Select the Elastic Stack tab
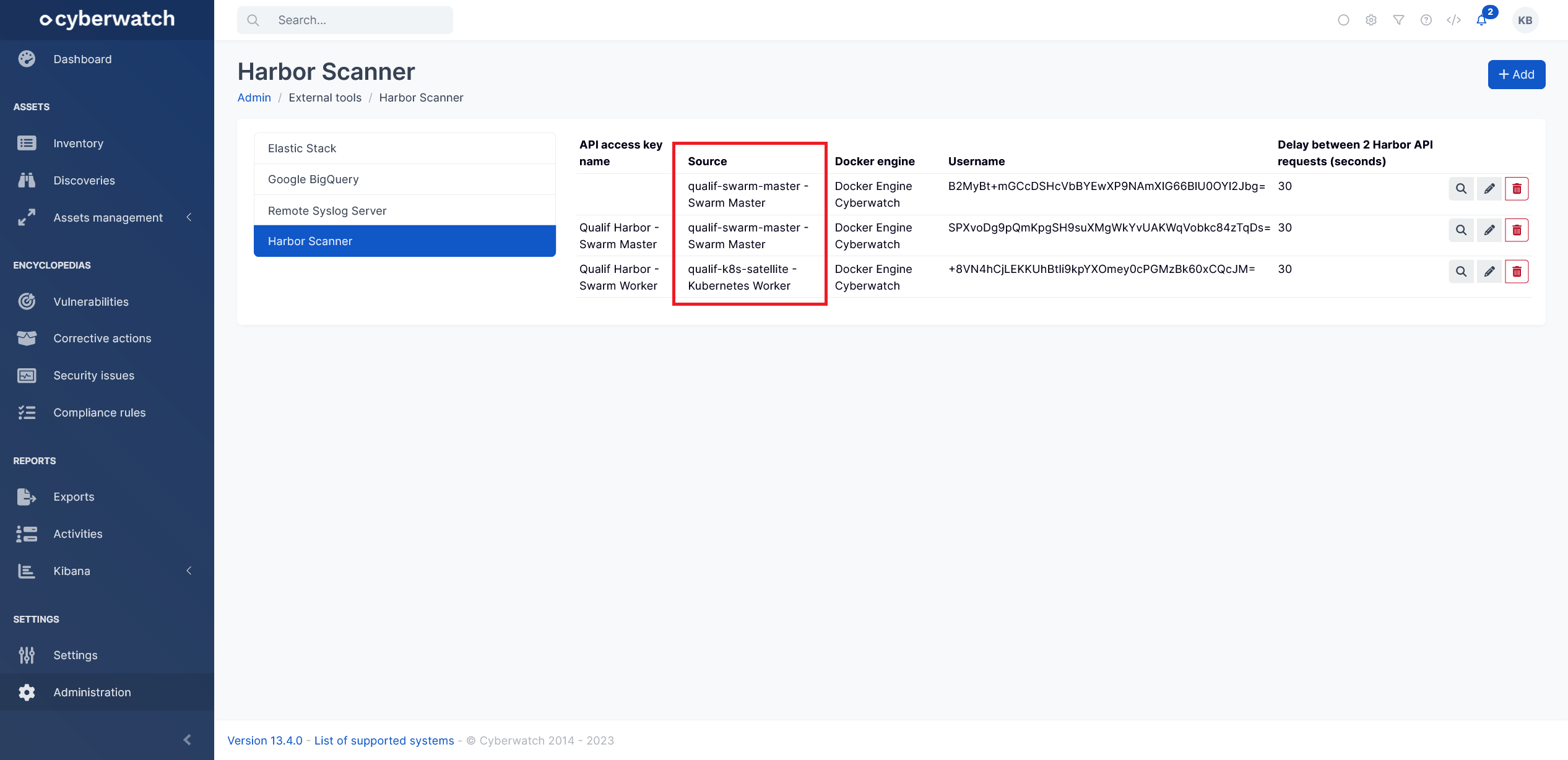Image resolution: width=1568 pixels, height=760 pixels. (x=405, y=149)
